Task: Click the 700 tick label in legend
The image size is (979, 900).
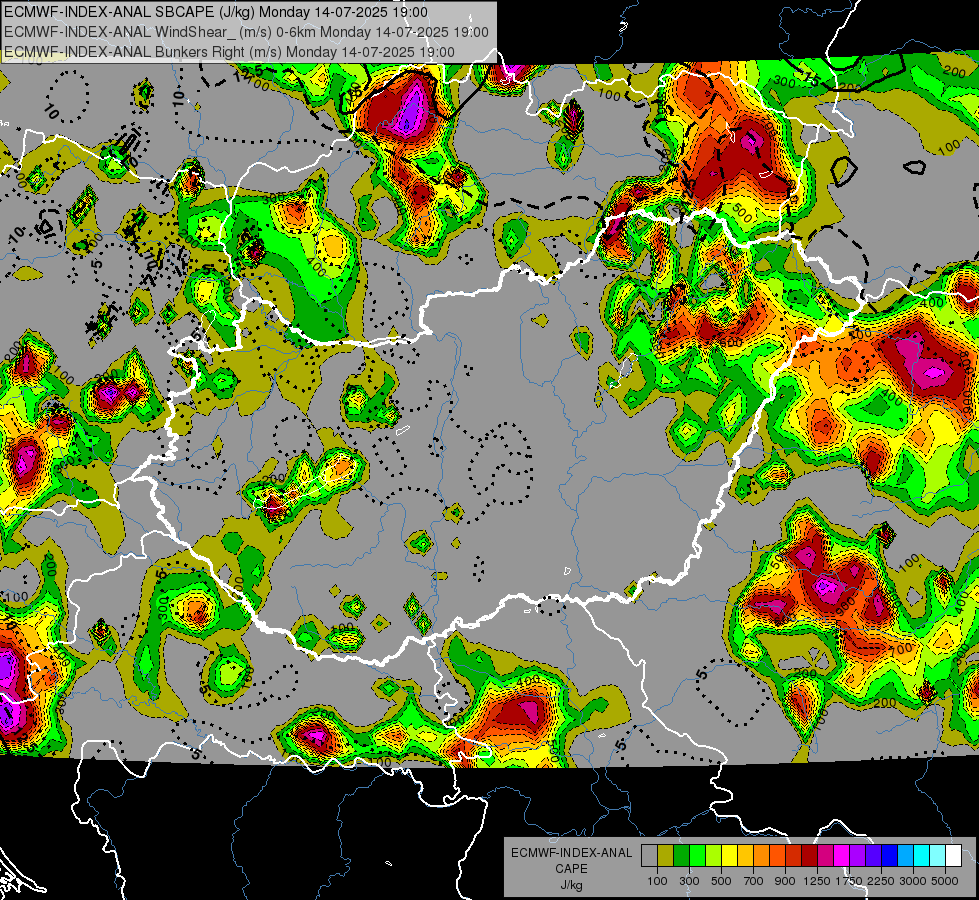Action: (754, 881)
